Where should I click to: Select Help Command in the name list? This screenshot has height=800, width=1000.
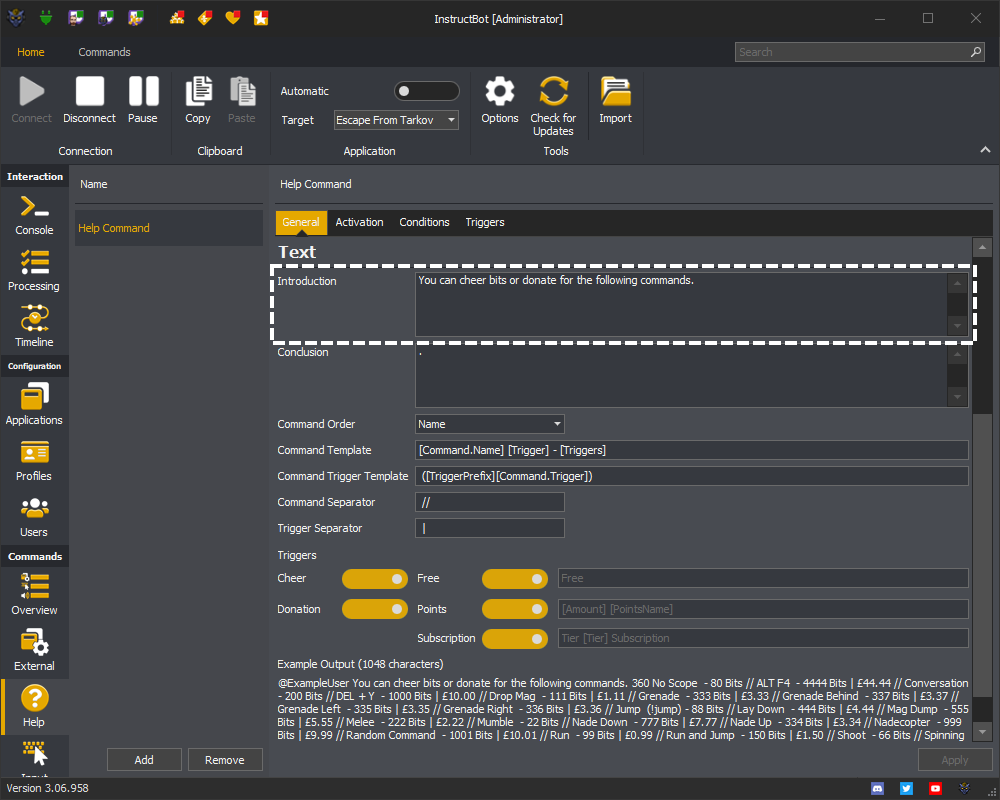pos(169,228)
